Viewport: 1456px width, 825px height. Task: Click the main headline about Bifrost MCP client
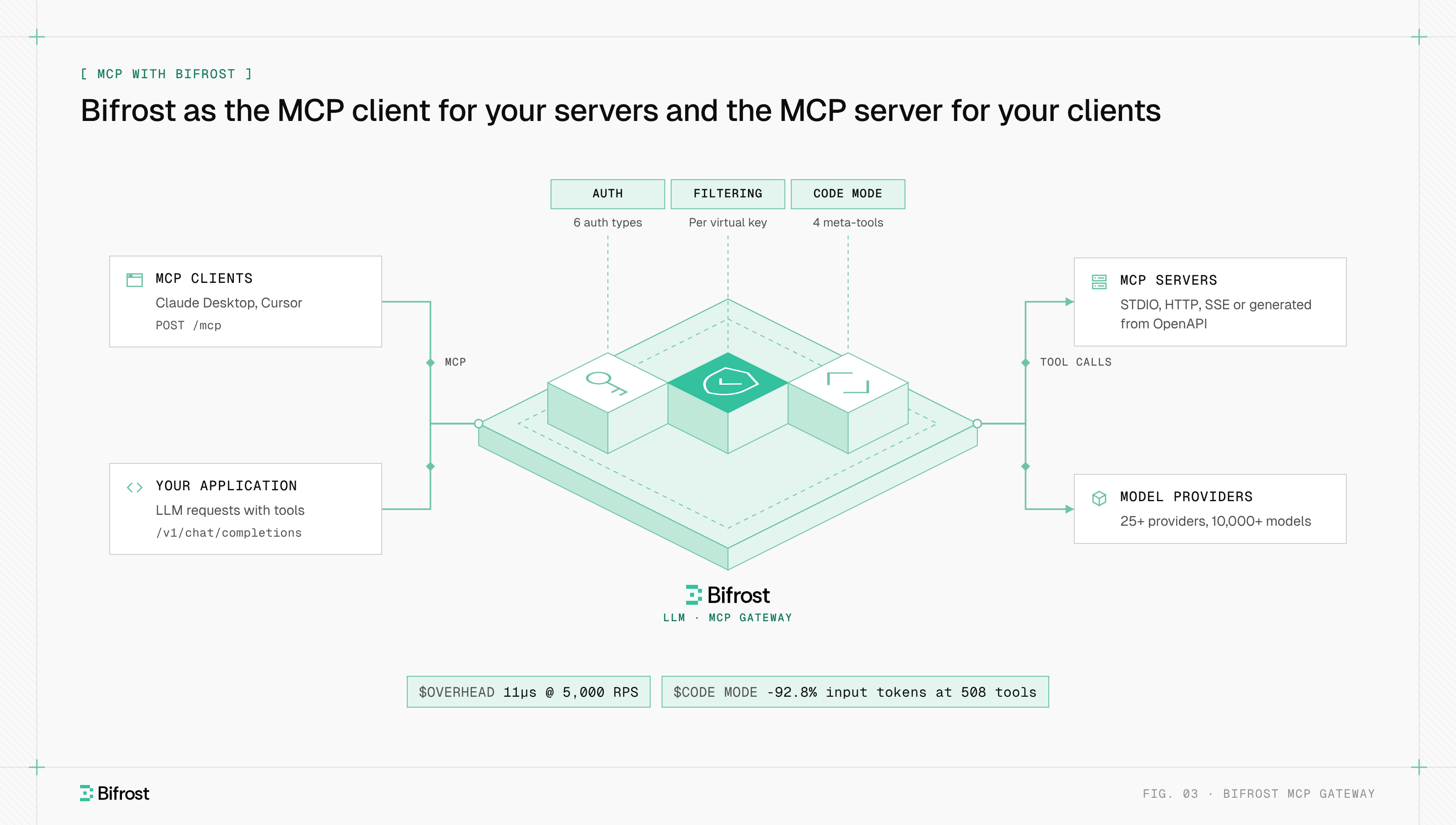[621, 111]
